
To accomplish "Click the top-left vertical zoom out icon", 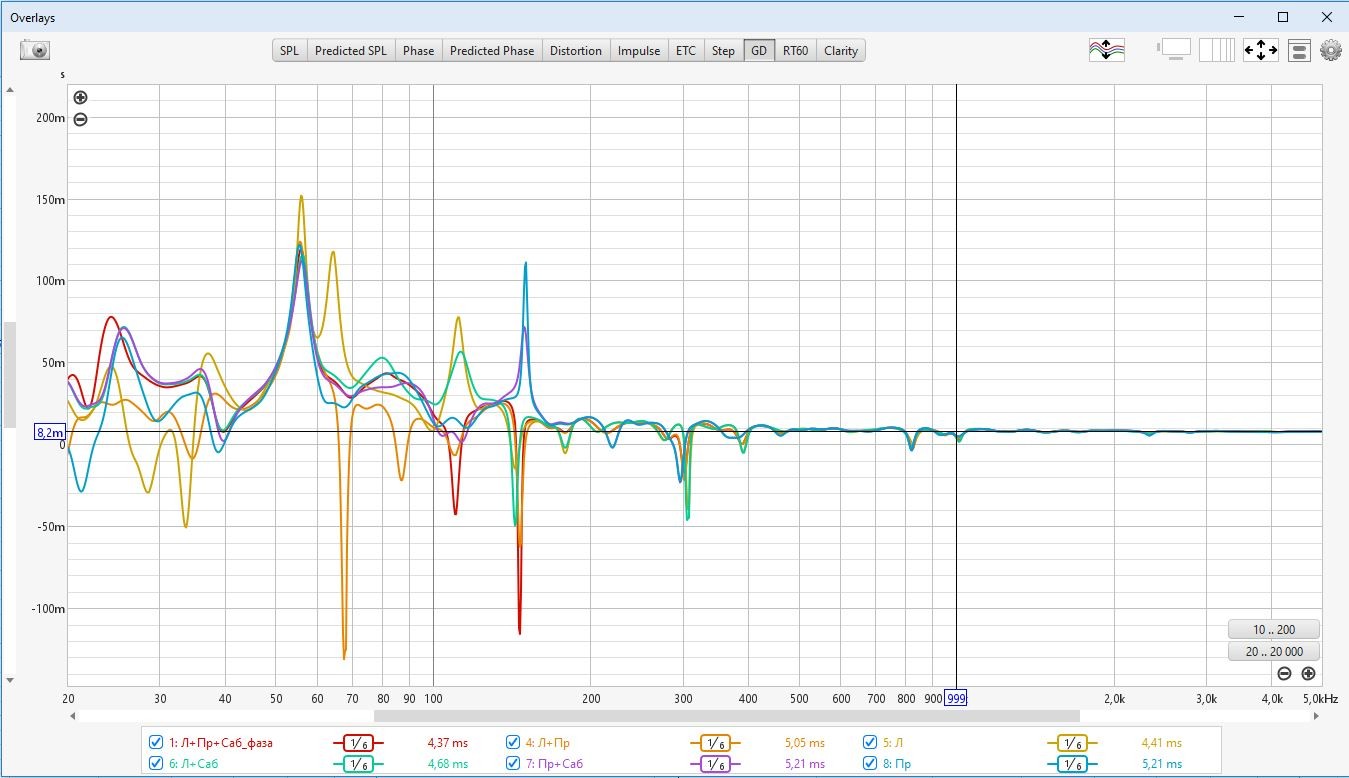I will [81, 119].
